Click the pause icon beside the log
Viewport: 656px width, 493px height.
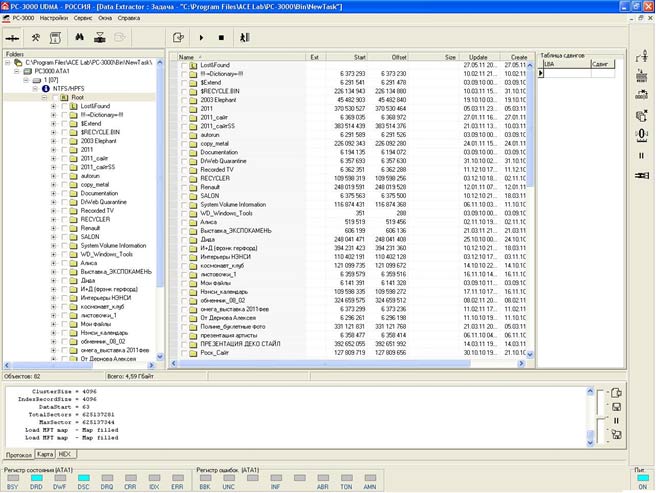[616, 421]
